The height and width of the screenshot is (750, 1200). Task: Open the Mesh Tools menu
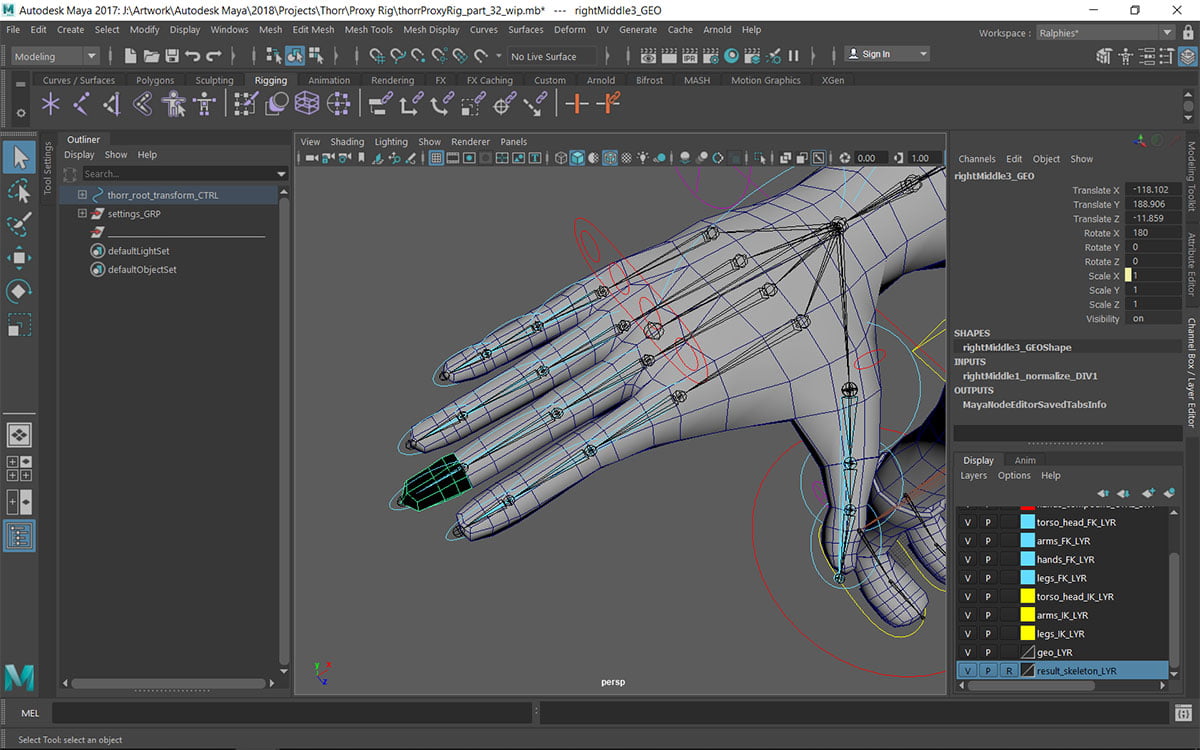click(368, 30)
